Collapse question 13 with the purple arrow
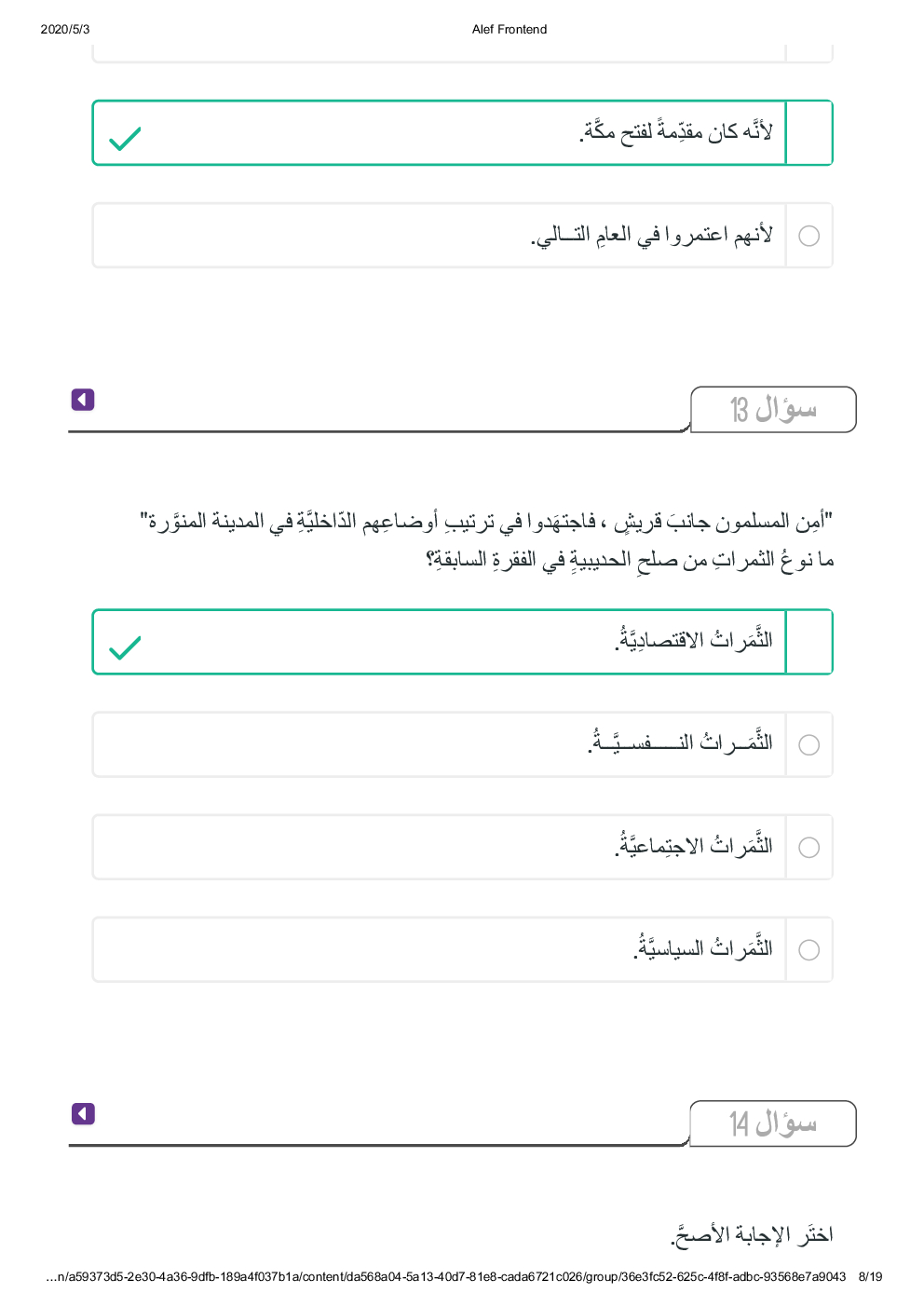924x1307 pixels. click(x=83, y=400)
